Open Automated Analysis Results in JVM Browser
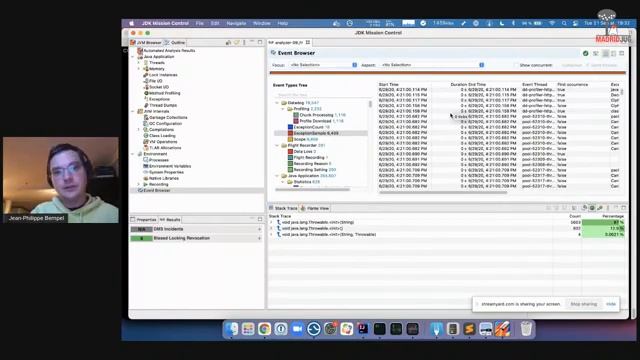 pyautogui.click(x=169, y=51)
